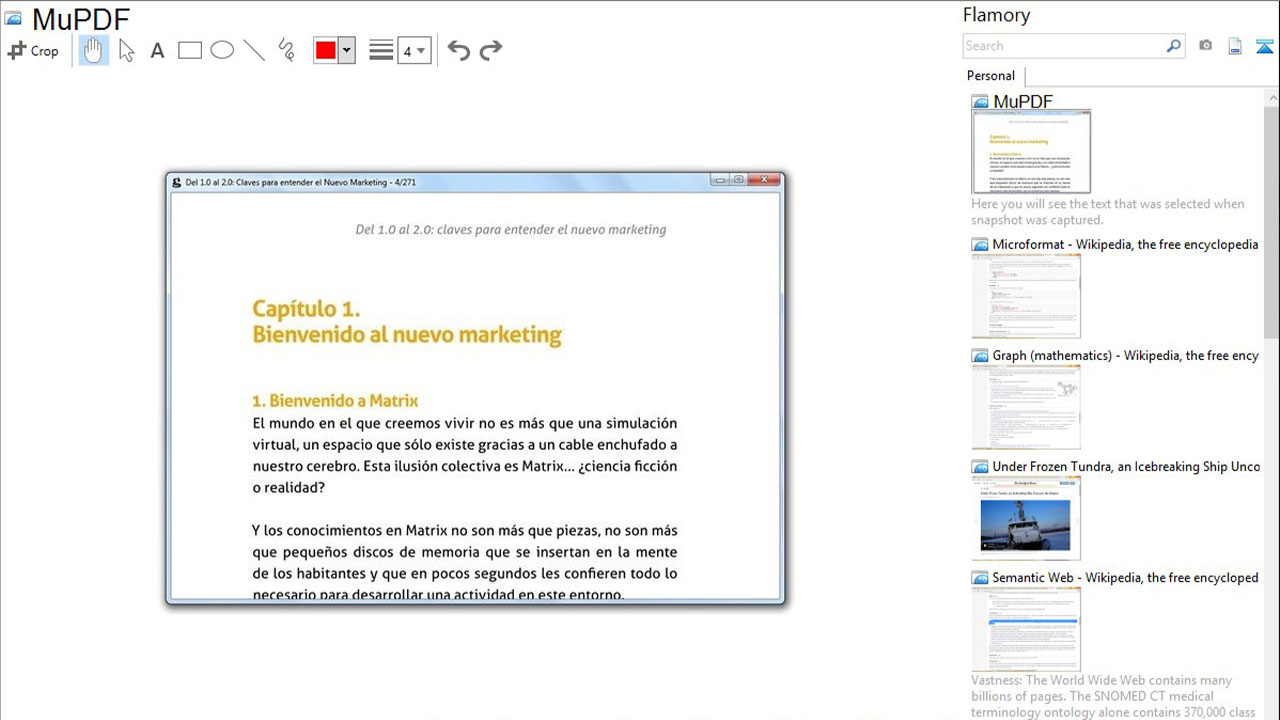Image resolution: width=1280 pixels, height=720 pixels.
Task: Open the stroke color dropdown
Action: pyautogui.click(x=344, y=49)
